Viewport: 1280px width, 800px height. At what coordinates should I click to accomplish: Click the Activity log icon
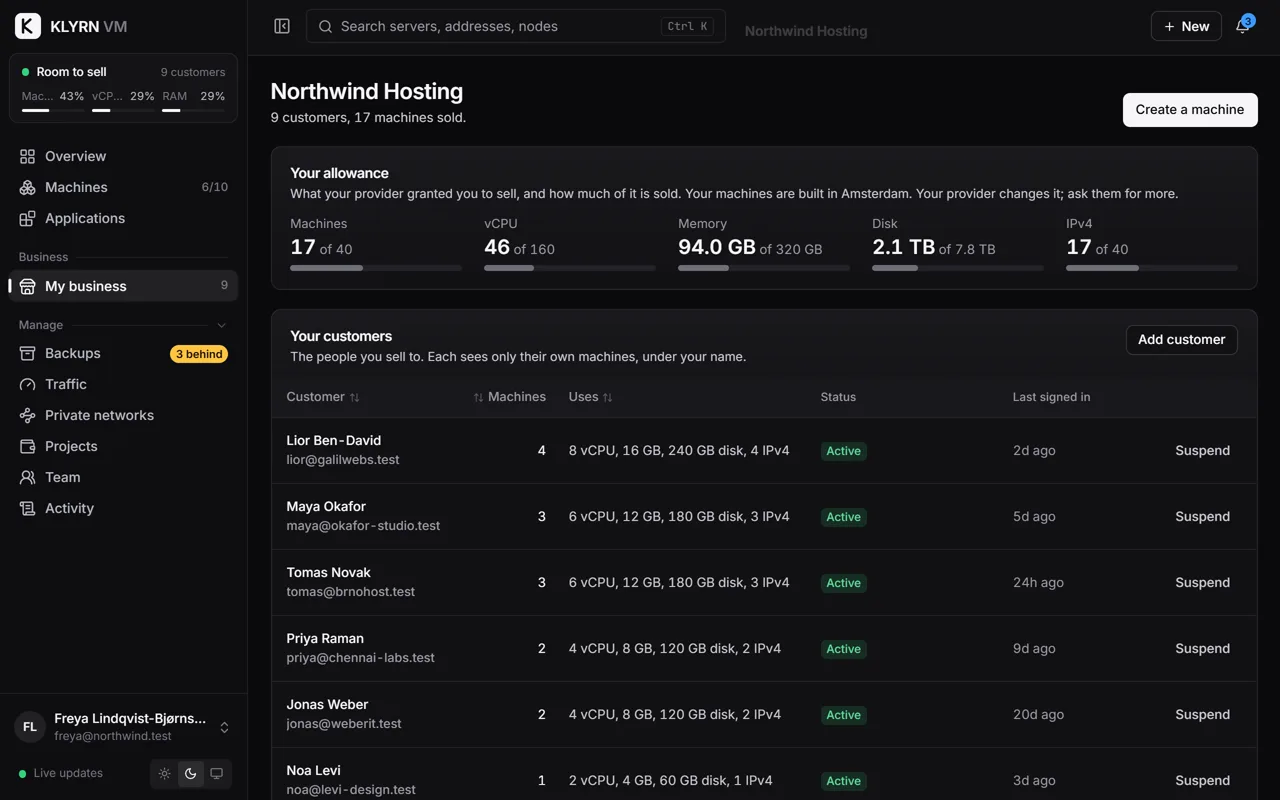[x=27, y=508]
